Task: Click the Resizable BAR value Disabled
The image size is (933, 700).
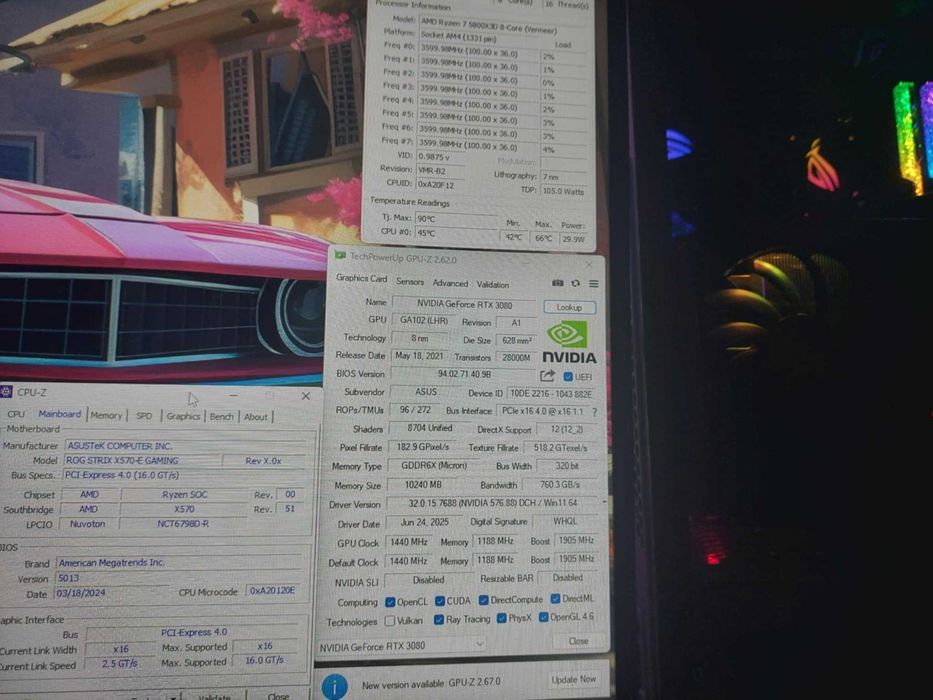Action: pos(567,577)
